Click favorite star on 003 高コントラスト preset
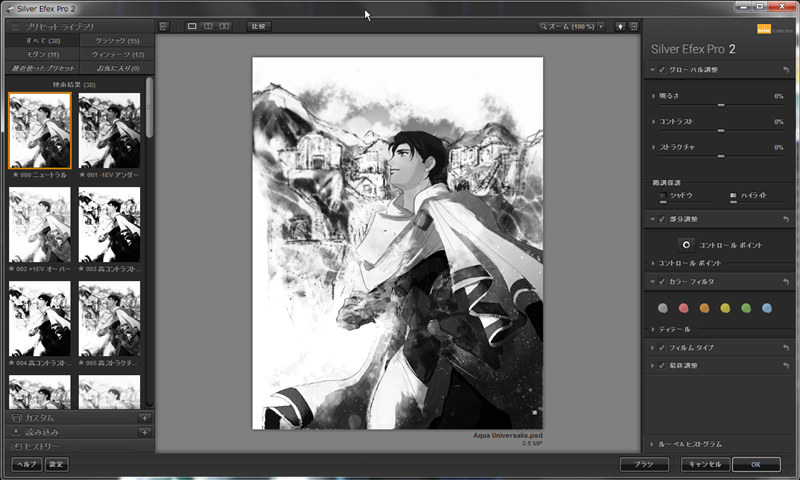The height and width of the screenshot is (480, 800). click(x=82, y=268)
